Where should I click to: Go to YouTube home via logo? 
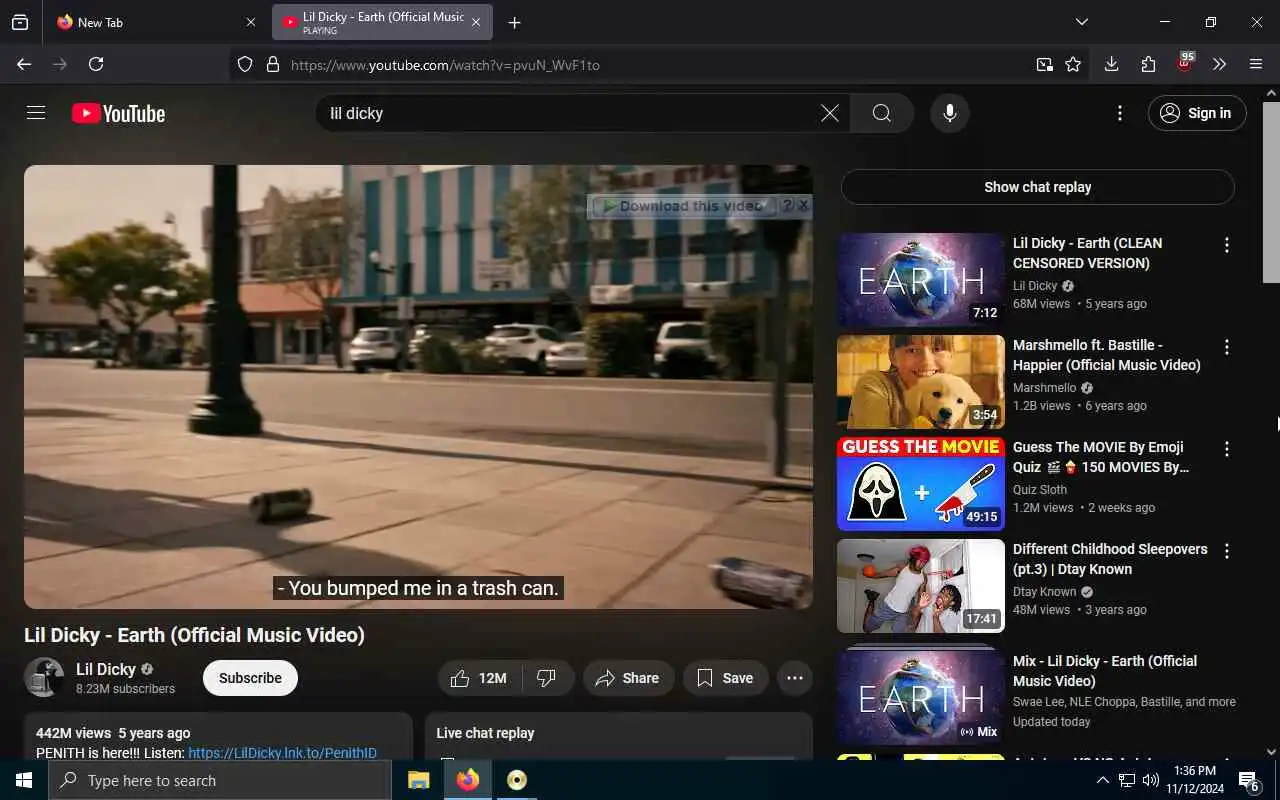pyautogui.click(x=118, y=113)
